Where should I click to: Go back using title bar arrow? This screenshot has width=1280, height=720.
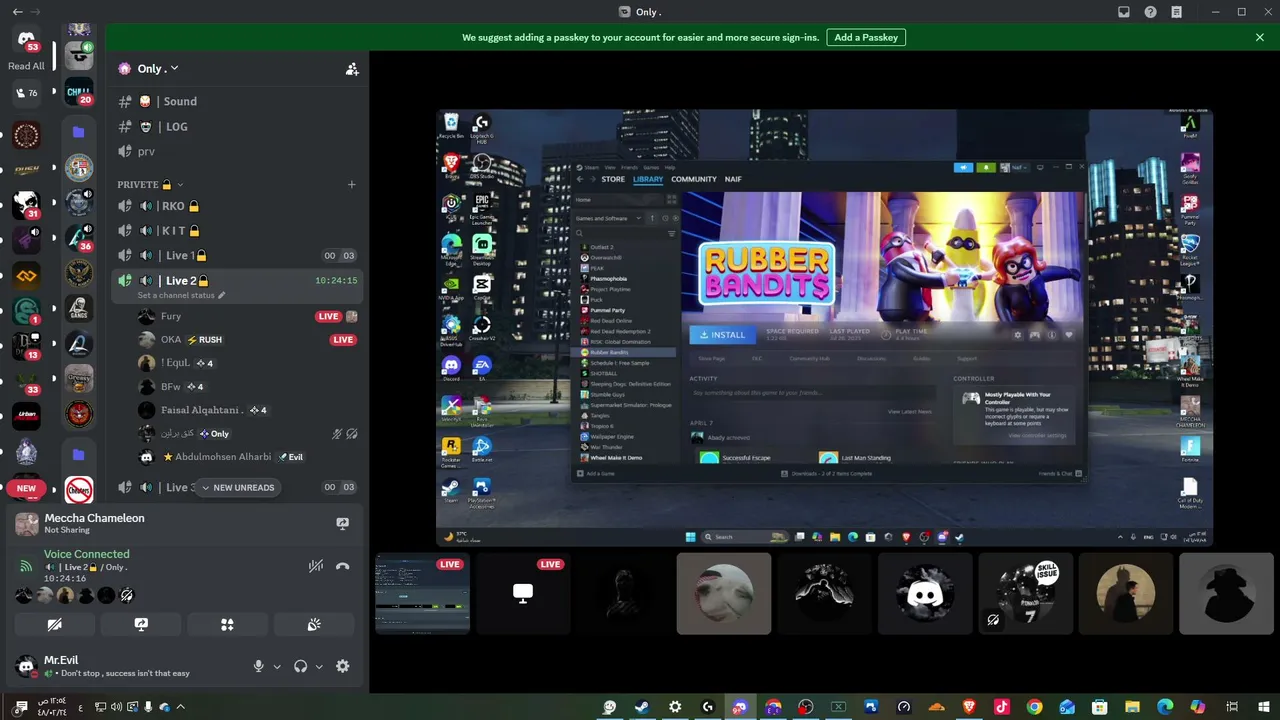coord(17,12)
